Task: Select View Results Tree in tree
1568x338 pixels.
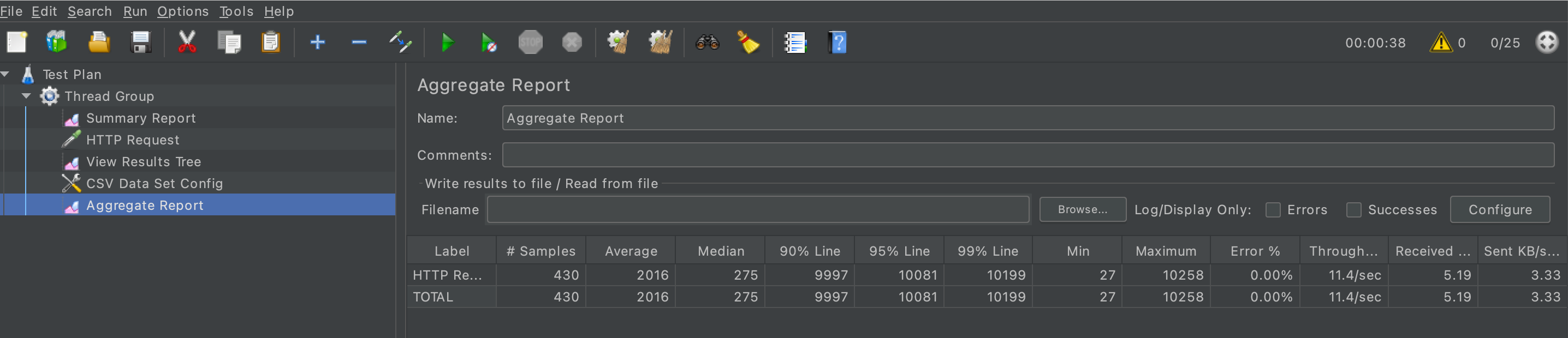Action: pos(144,162)
